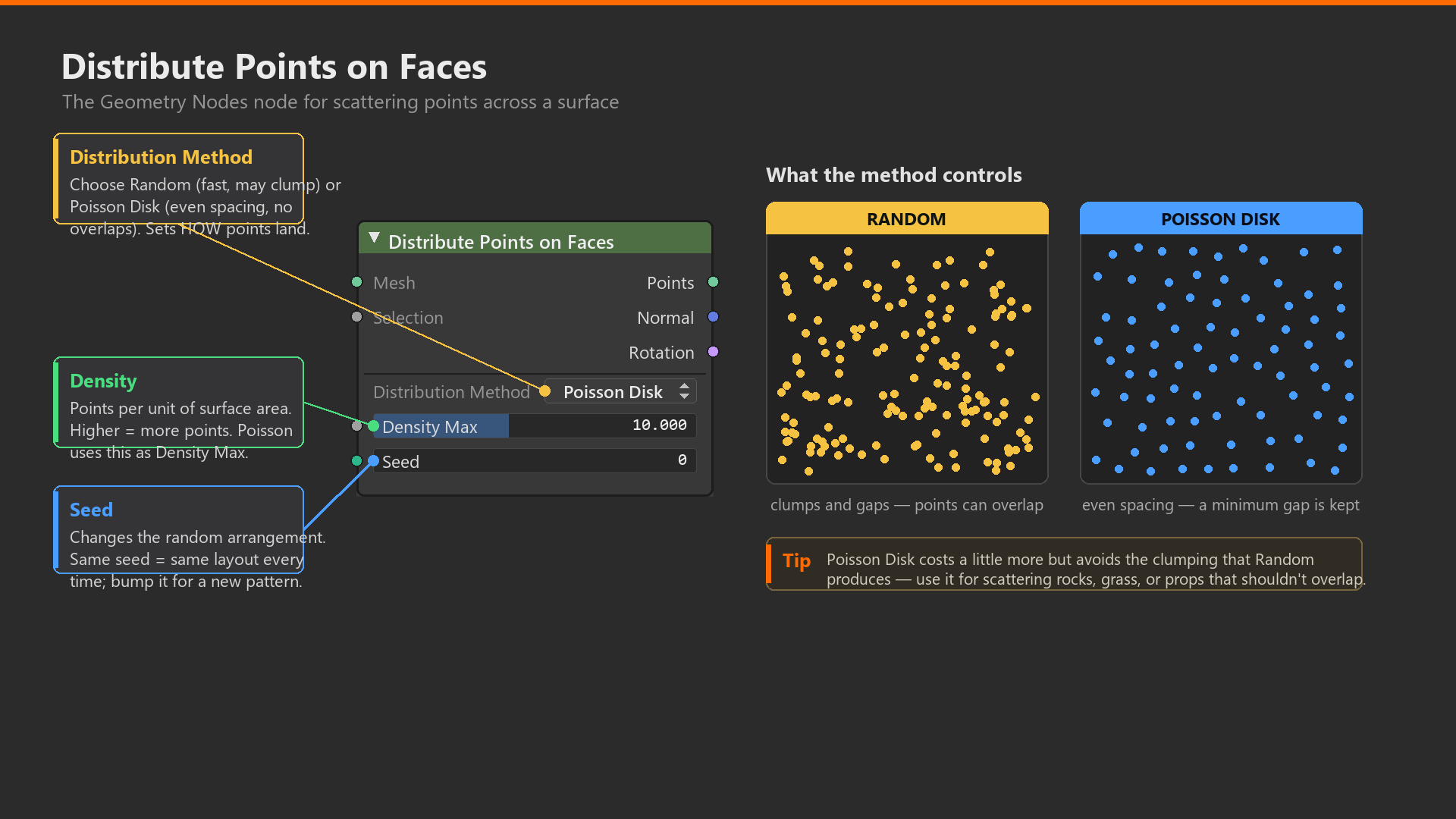Click the Normal label in the node
The image size is (1456, 819).
pyautogui.click(x=665, y=318)
